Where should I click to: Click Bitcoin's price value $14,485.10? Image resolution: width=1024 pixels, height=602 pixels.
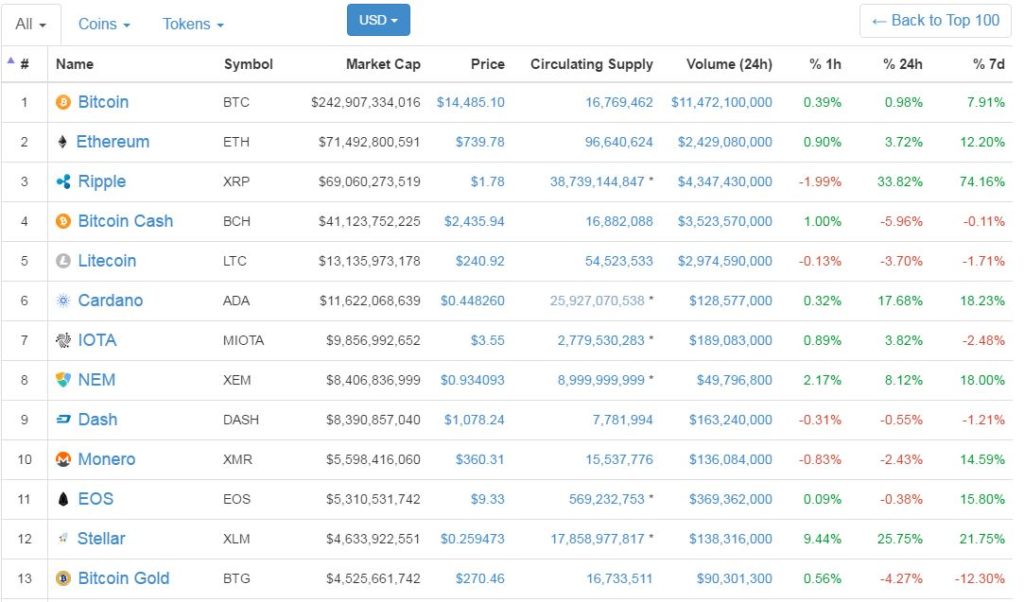click(470, 102)
